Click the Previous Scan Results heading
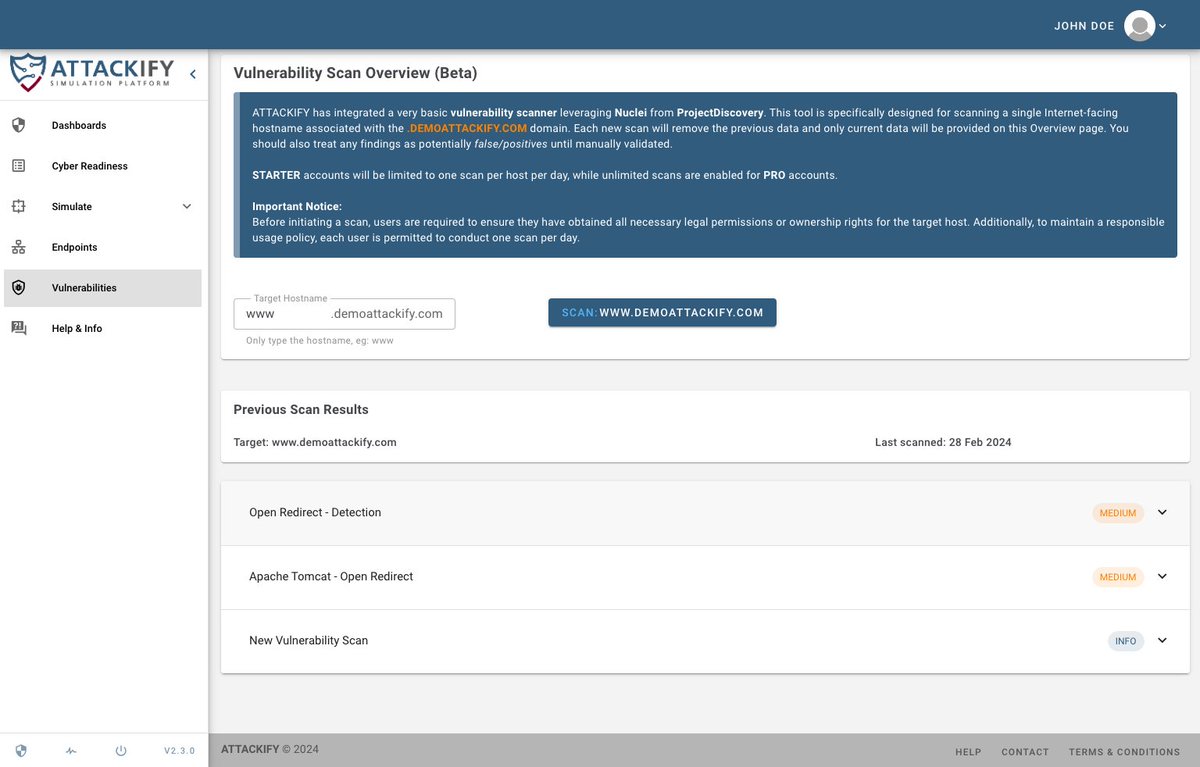 pyautogui.click(x=301, y=409)
